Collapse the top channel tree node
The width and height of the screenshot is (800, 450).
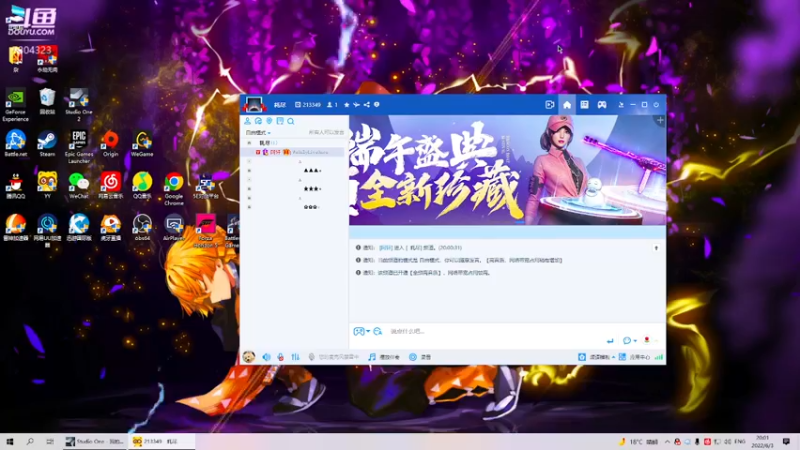coord(249,143)
